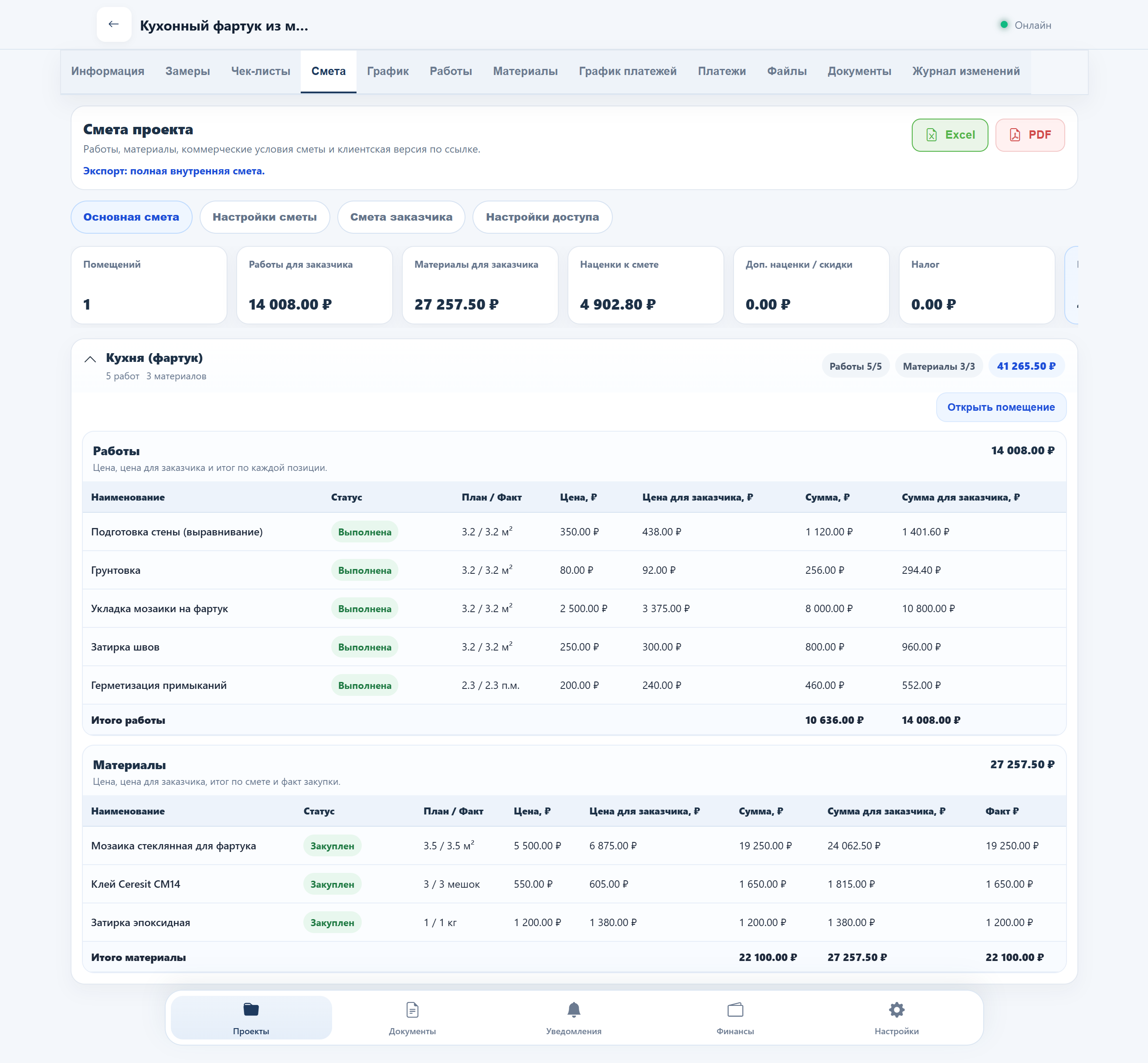Switch to the Материалы tab

point(525,72)
